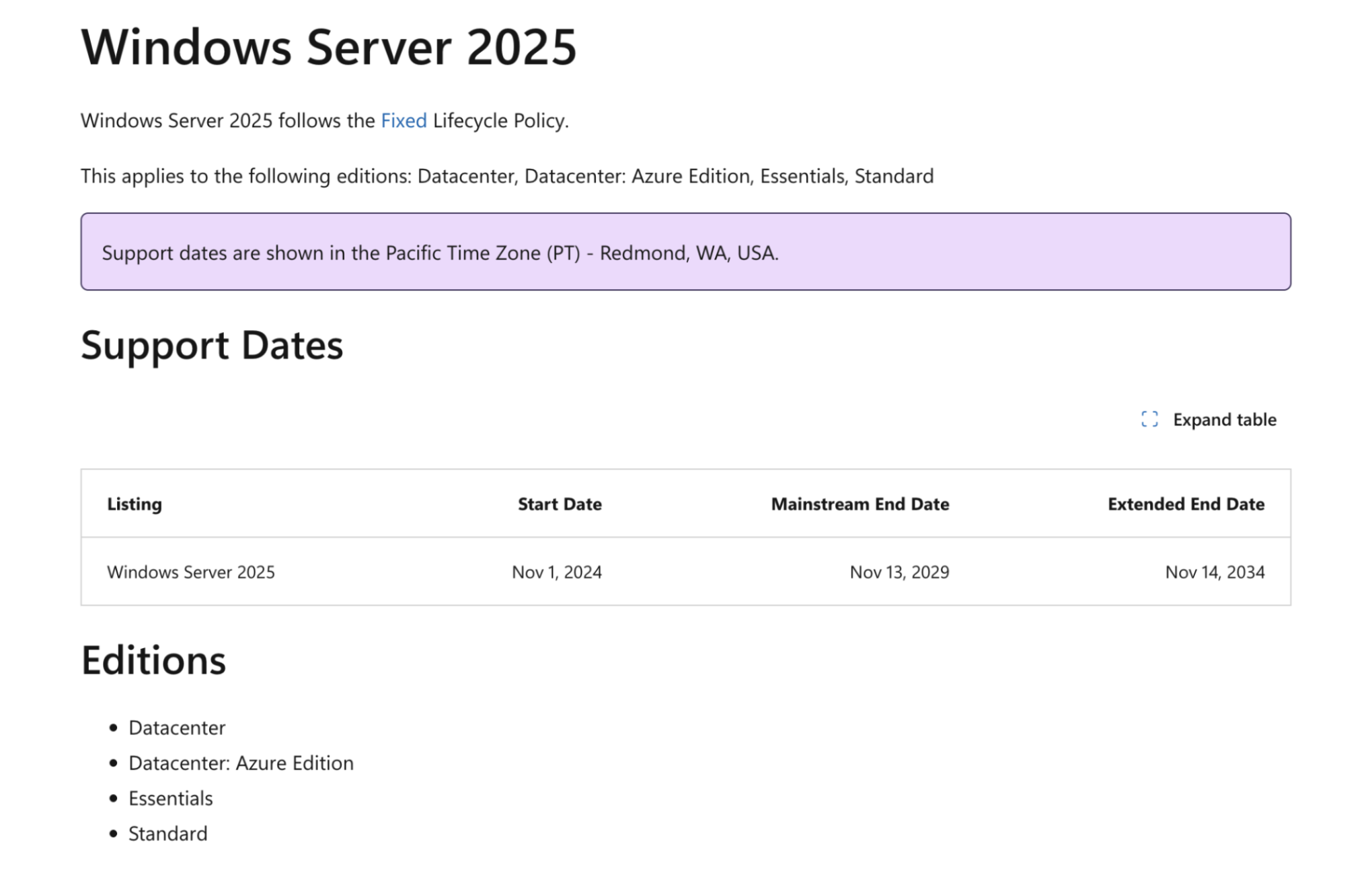
Task: Click the Expand table icon
Action: pos(1149,420)
